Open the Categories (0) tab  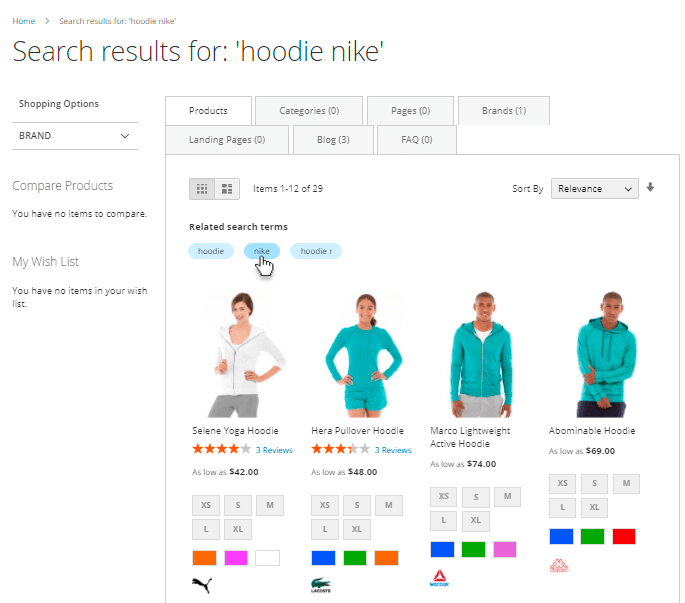309,111
